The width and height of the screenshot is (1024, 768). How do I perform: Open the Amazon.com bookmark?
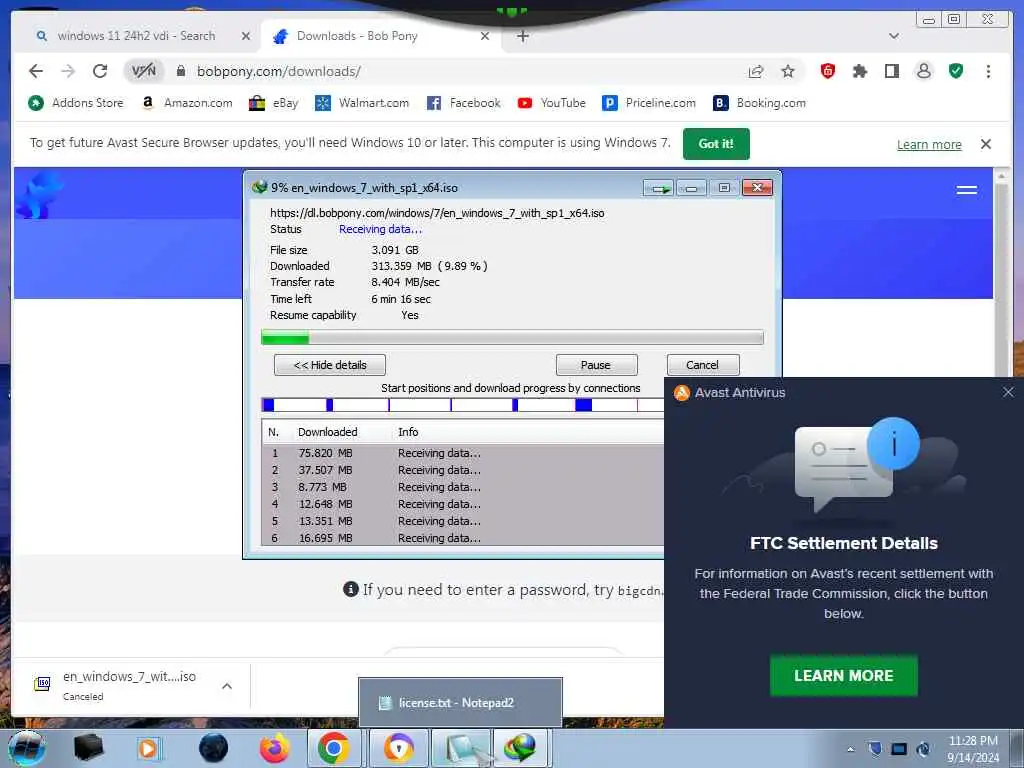point(187,103)
